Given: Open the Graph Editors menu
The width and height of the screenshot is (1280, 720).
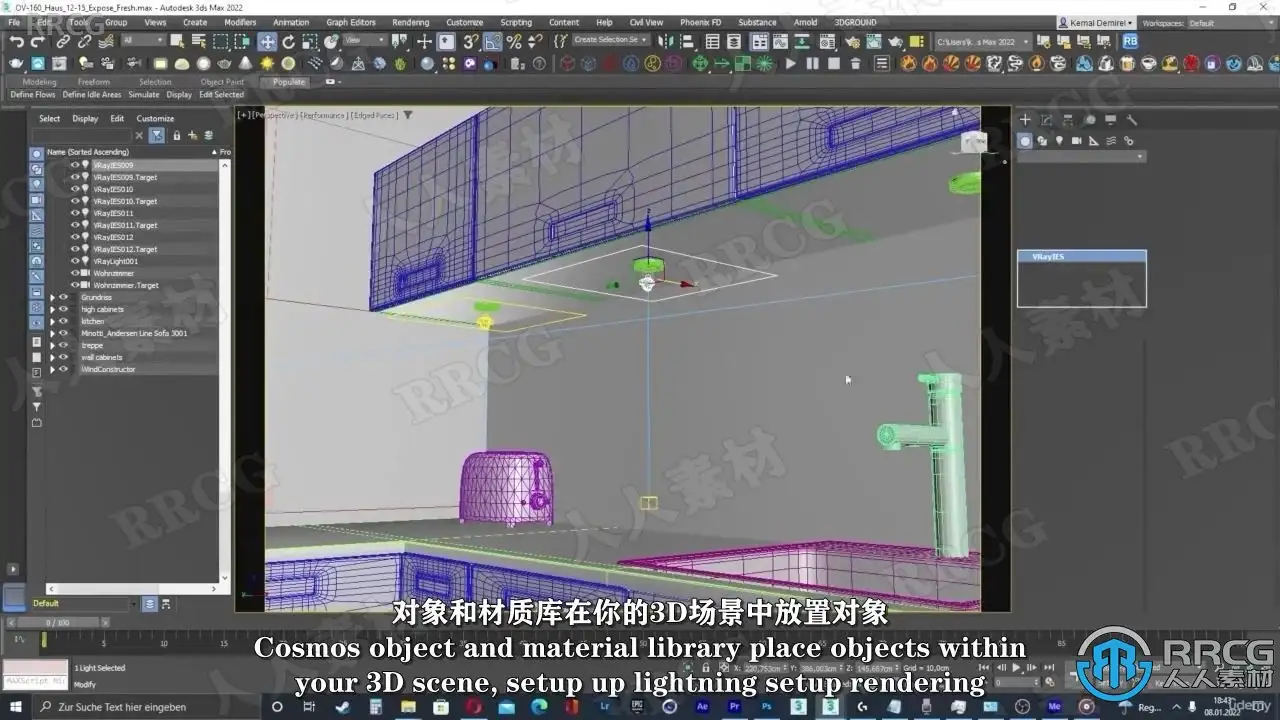Looking at the screenshot, I should [351, 22].
